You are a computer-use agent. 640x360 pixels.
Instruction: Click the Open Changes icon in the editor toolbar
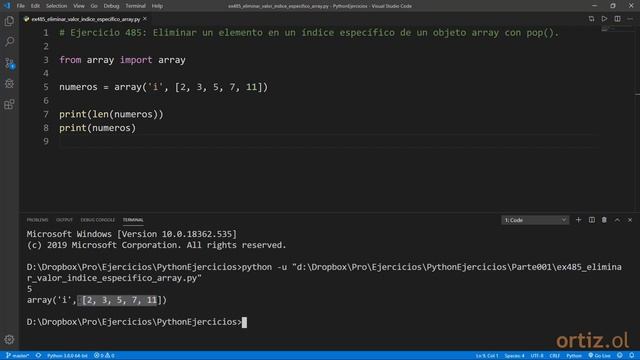click(x=591, y=19)
